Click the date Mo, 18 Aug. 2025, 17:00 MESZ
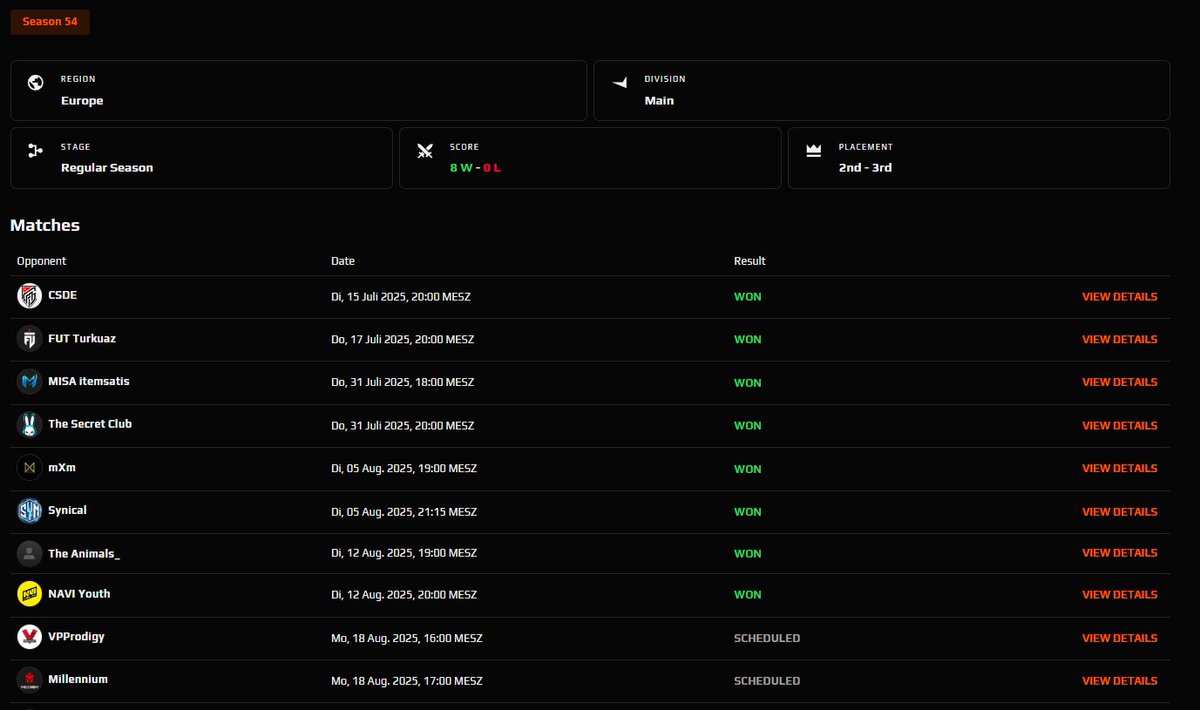 (407, 681)
